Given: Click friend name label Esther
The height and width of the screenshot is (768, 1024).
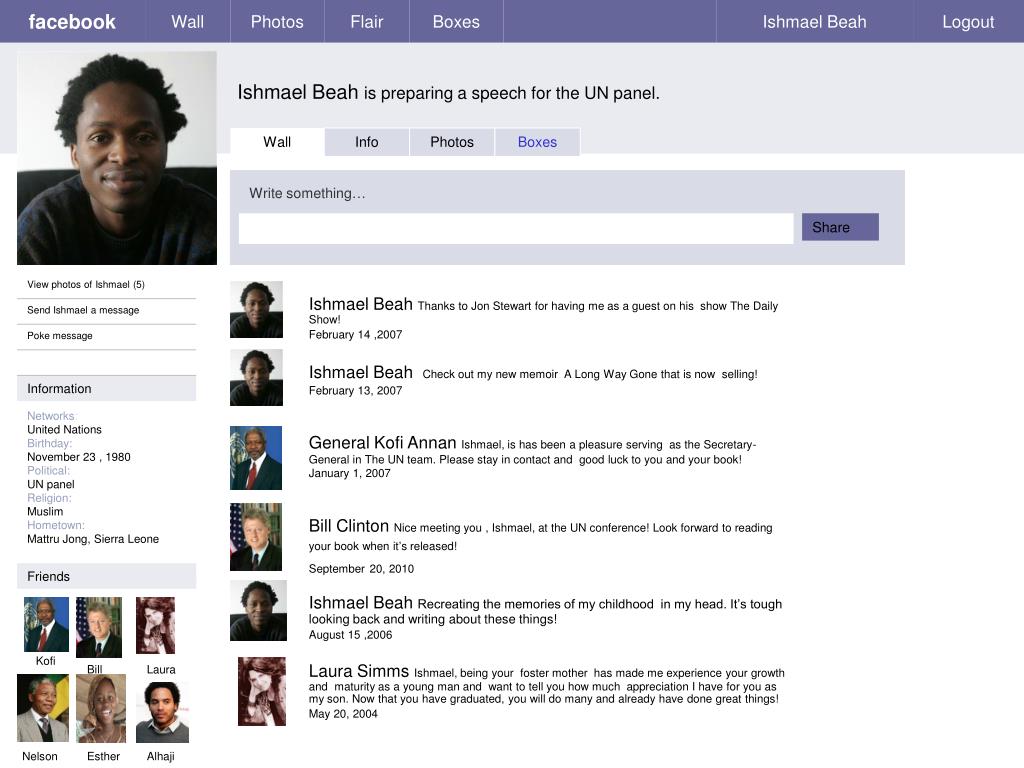Looking at the screenshot, I should [103, 756].
